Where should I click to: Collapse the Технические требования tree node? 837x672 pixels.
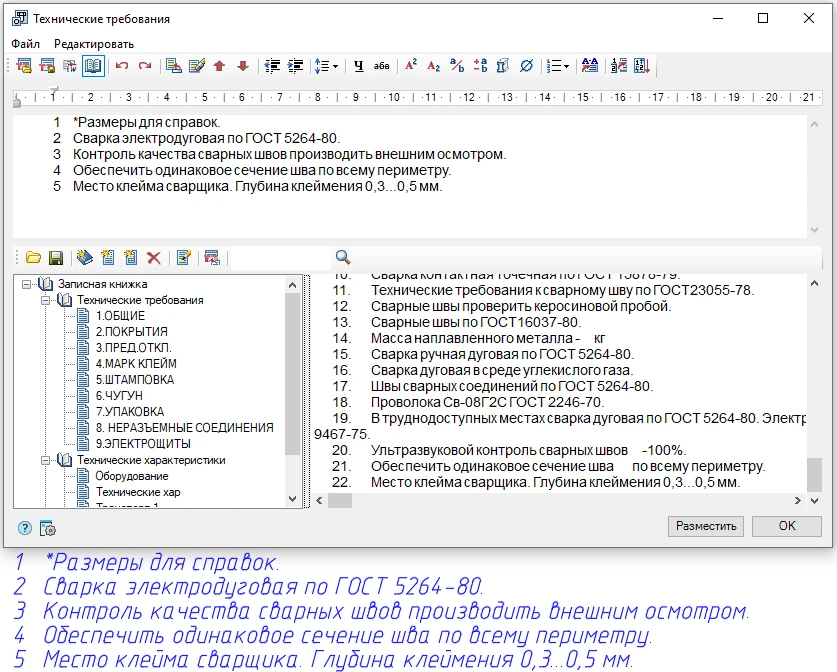(x=45, y=300)
